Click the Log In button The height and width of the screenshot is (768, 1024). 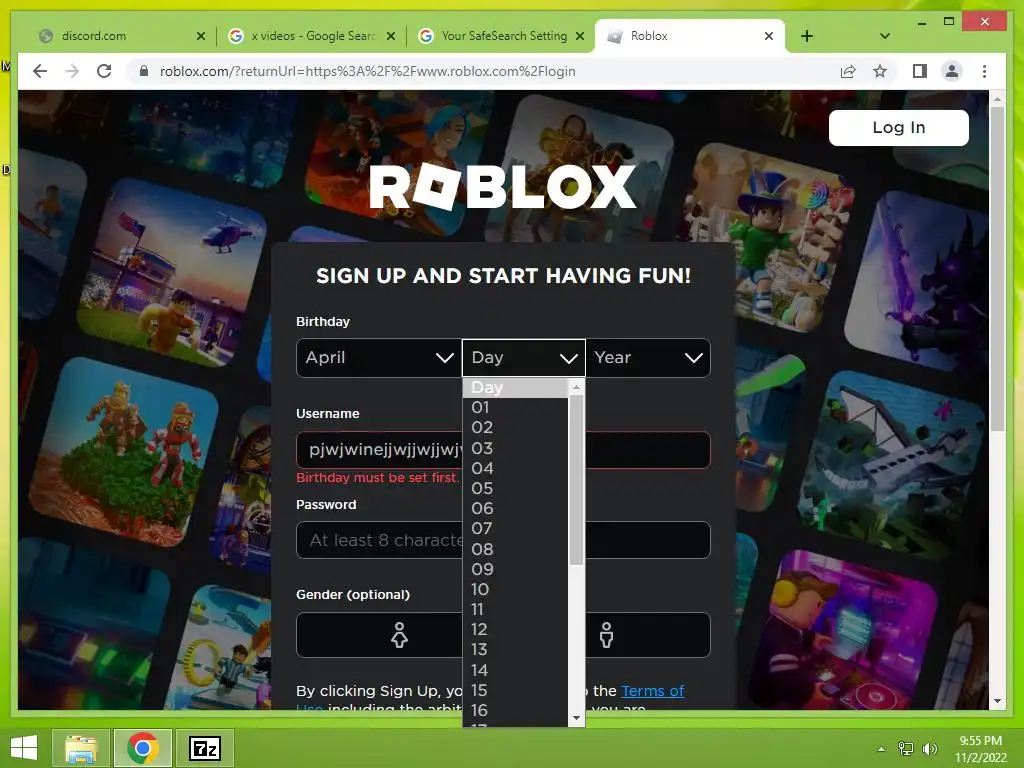[899, 127]
